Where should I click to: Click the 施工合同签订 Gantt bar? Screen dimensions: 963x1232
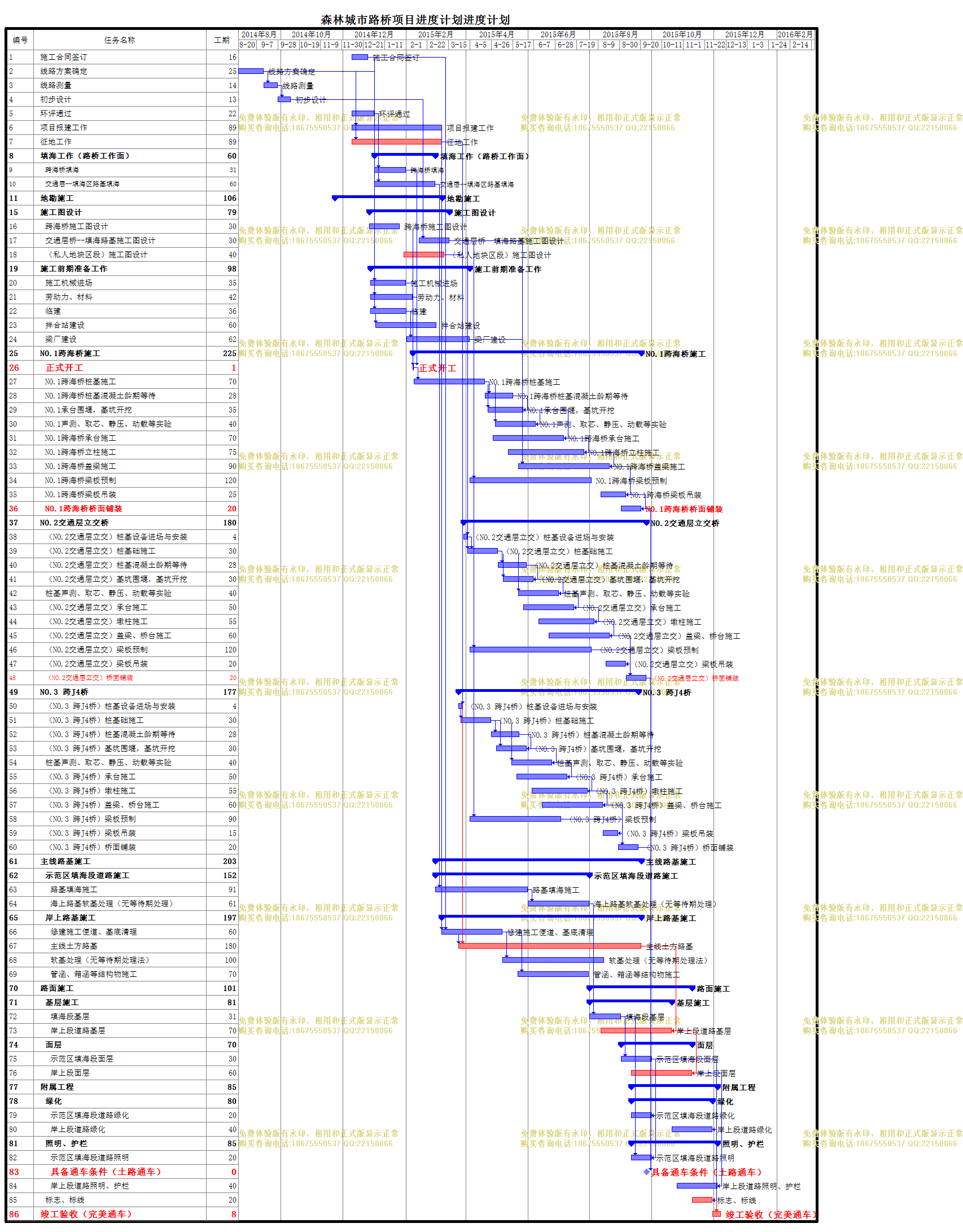(360, 57)
